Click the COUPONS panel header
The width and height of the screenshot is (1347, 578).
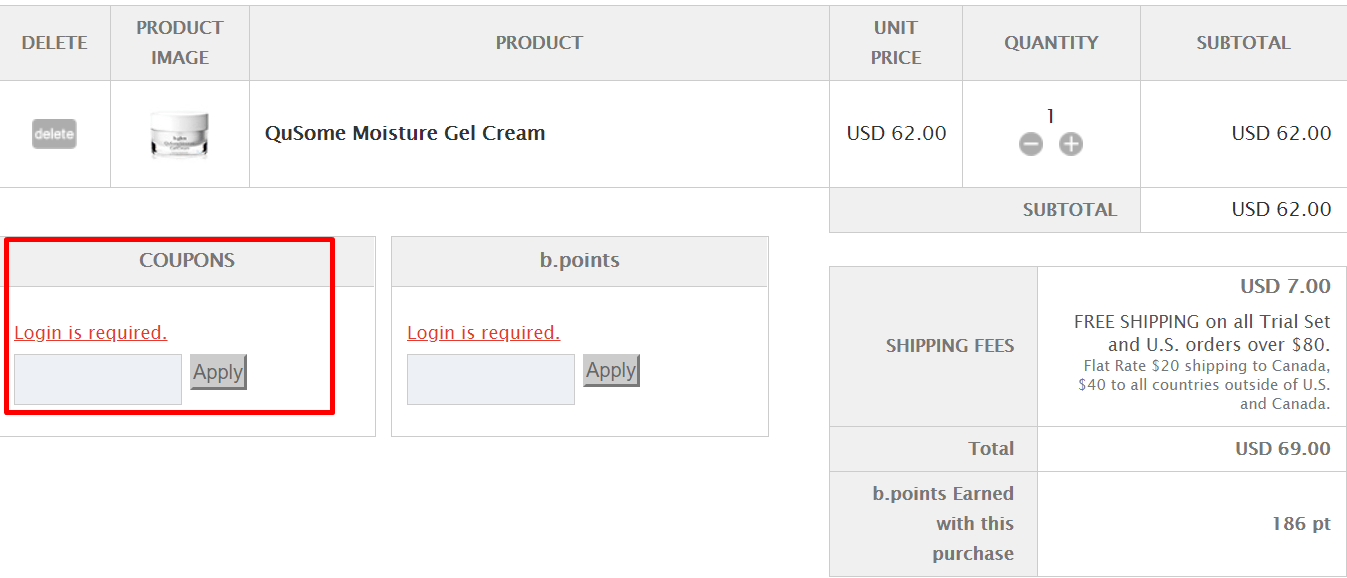click(x=187, y=260)
